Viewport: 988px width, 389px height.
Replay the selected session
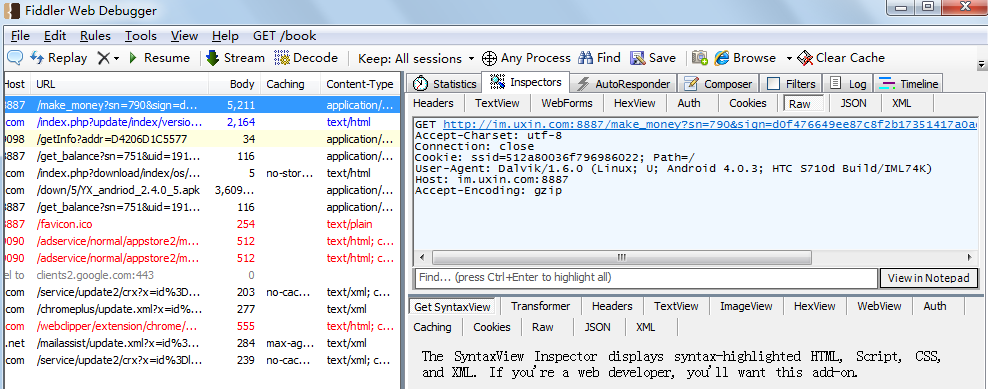[x=59, y=58]
